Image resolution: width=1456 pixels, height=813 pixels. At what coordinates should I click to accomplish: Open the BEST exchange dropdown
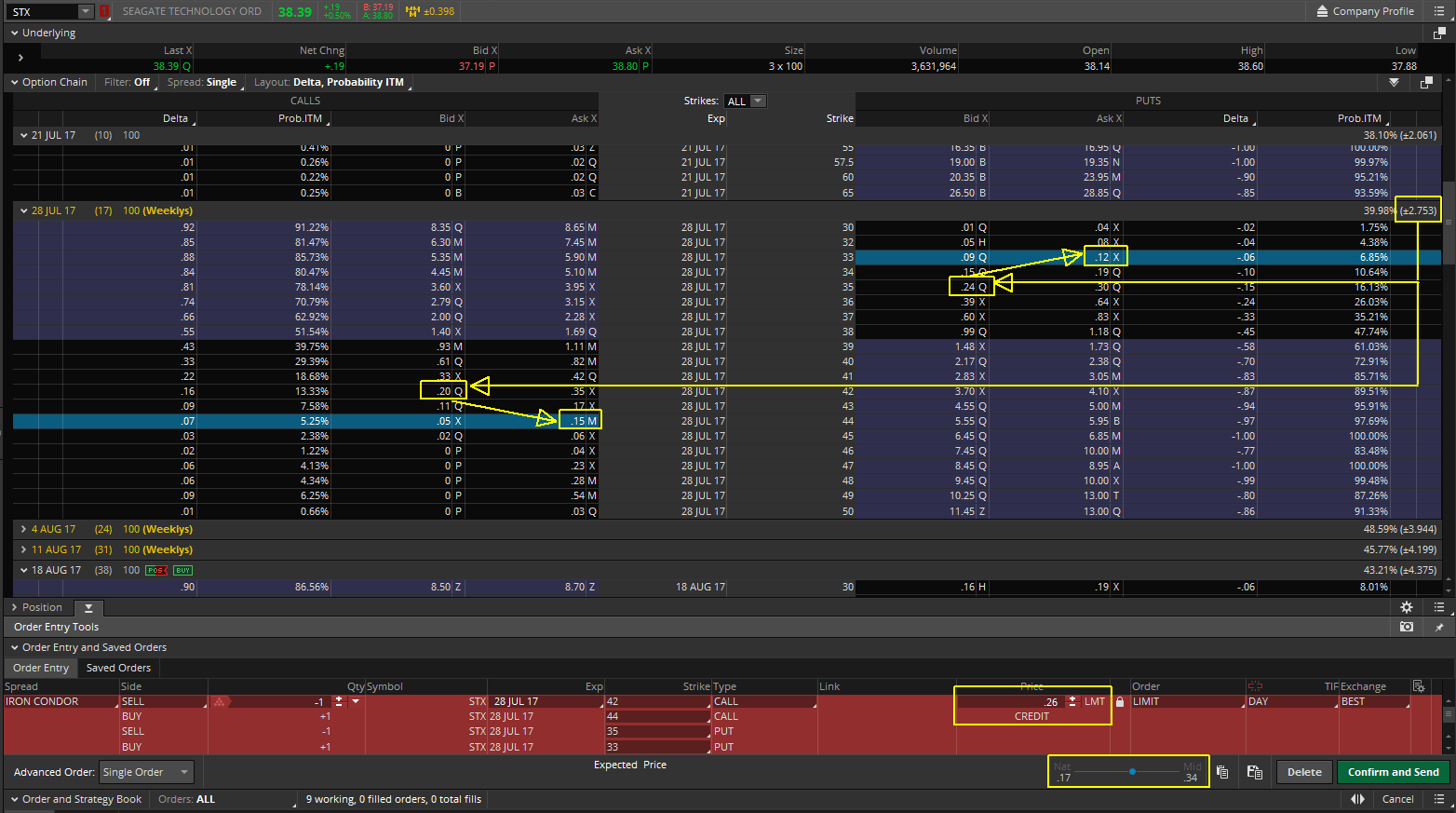pos(1374,701)
